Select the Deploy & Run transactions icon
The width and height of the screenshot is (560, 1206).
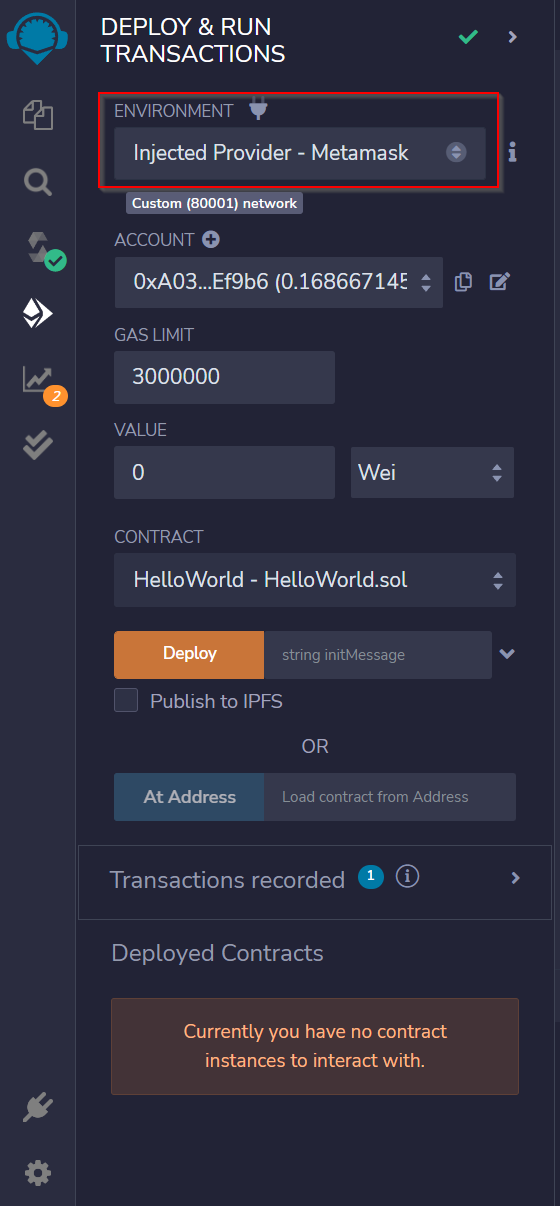pyautogui.click(x=38, y=314)
